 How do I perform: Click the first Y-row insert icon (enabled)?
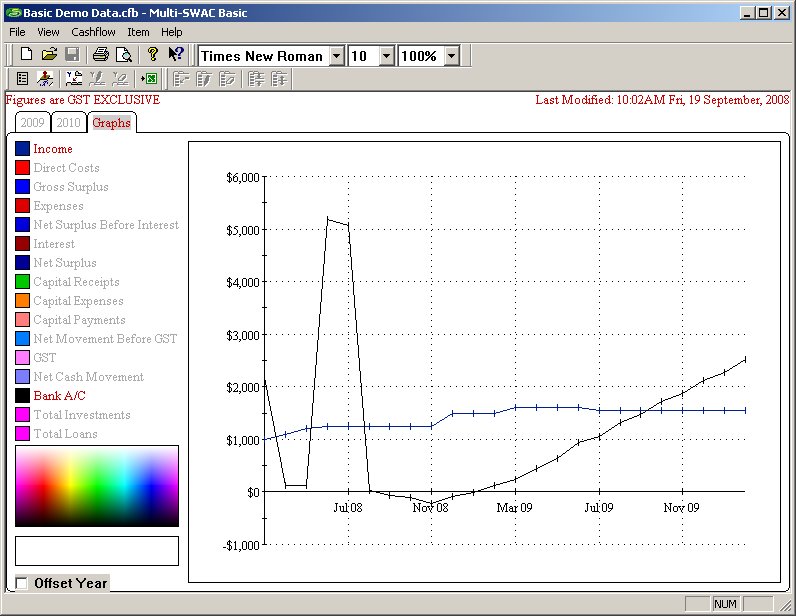pos(74,79)
